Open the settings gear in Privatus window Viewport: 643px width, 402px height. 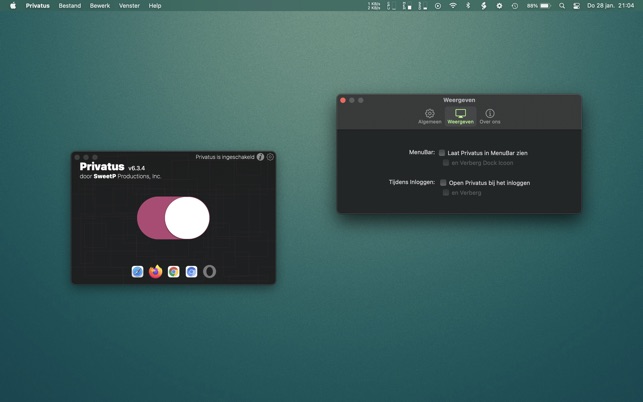click(270, 157)
